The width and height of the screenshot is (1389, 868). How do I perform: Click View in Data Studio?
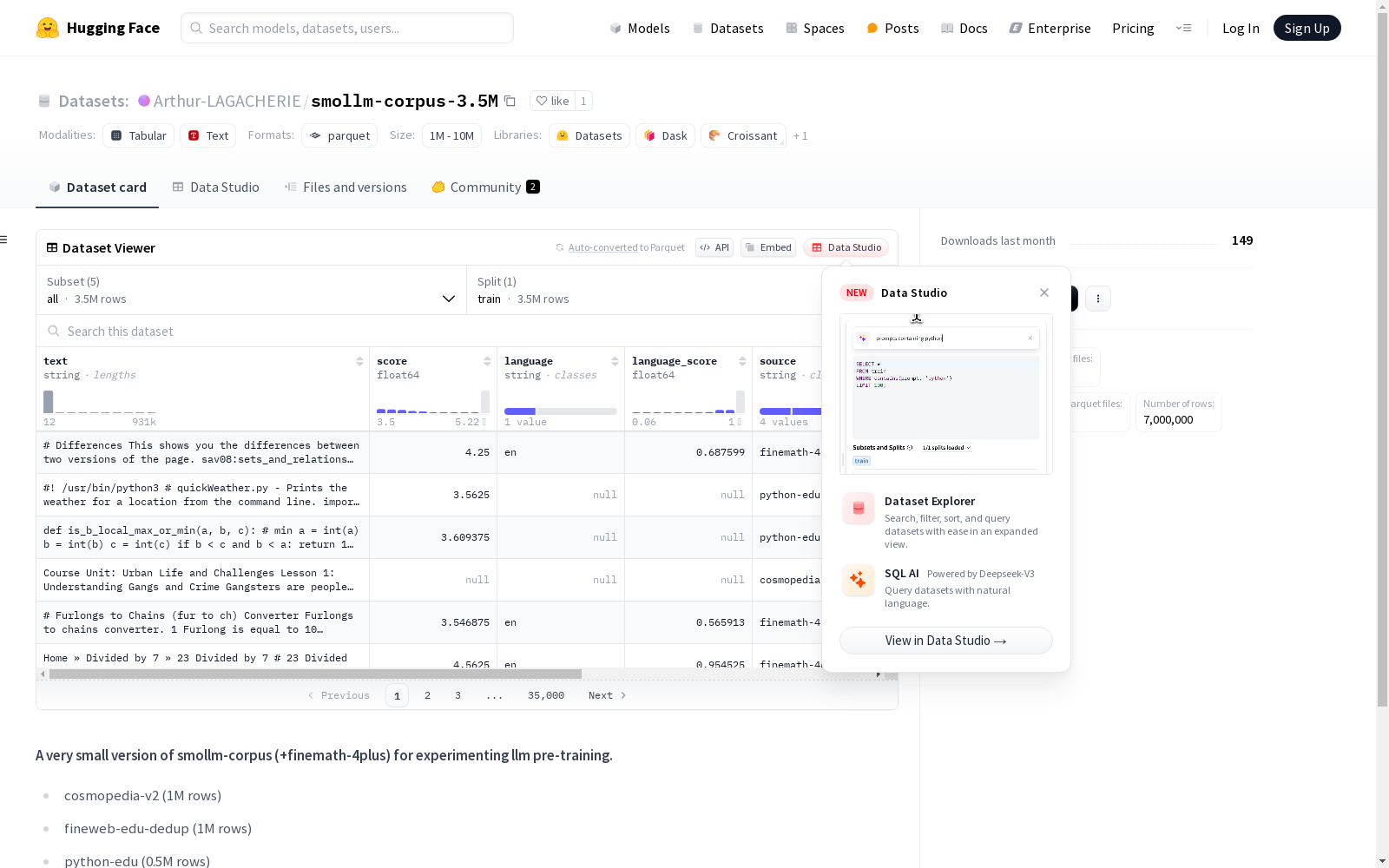pyautogui.click(x=946, y=641)
